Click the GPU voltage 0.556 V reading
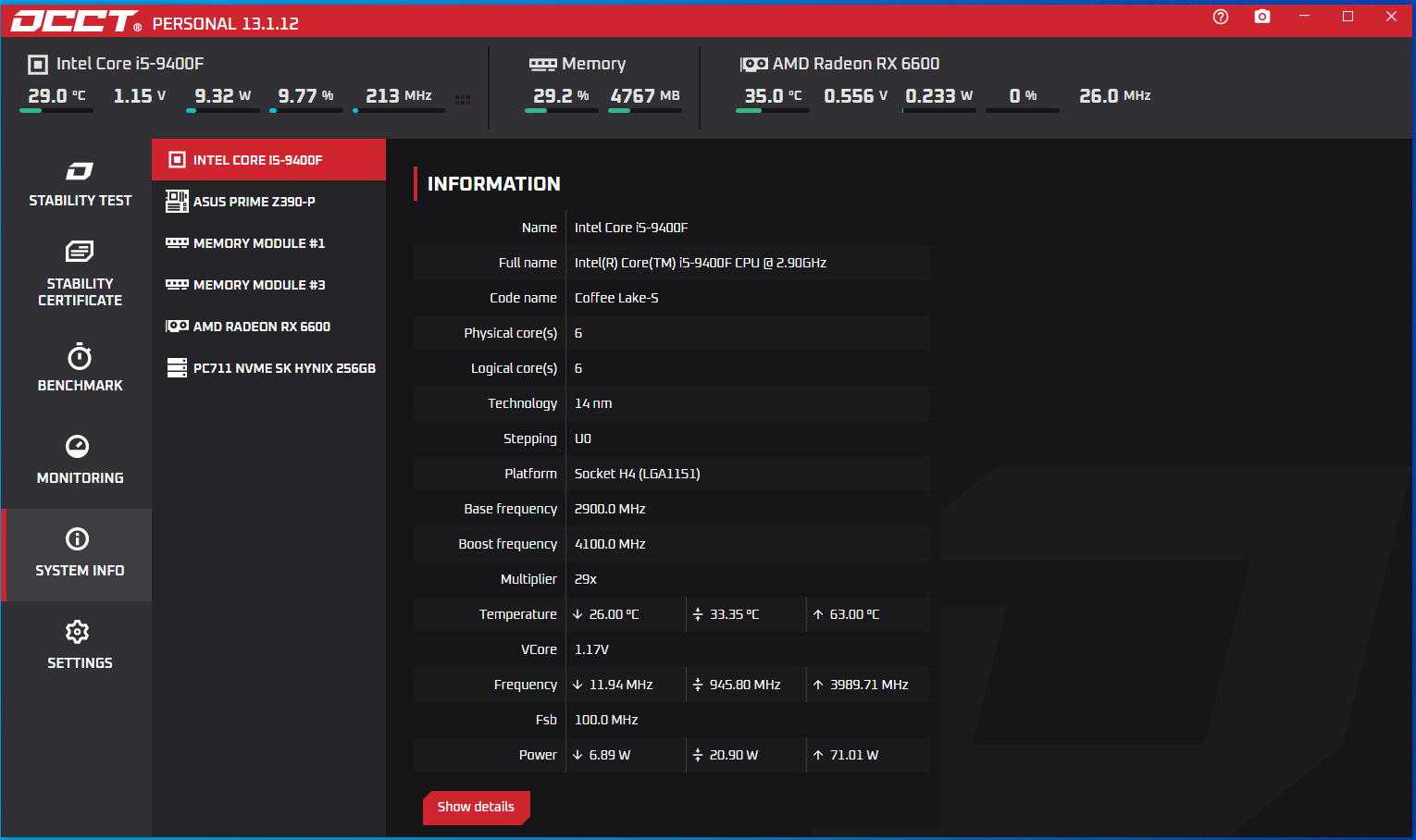1416x840 pixels. 856,96
